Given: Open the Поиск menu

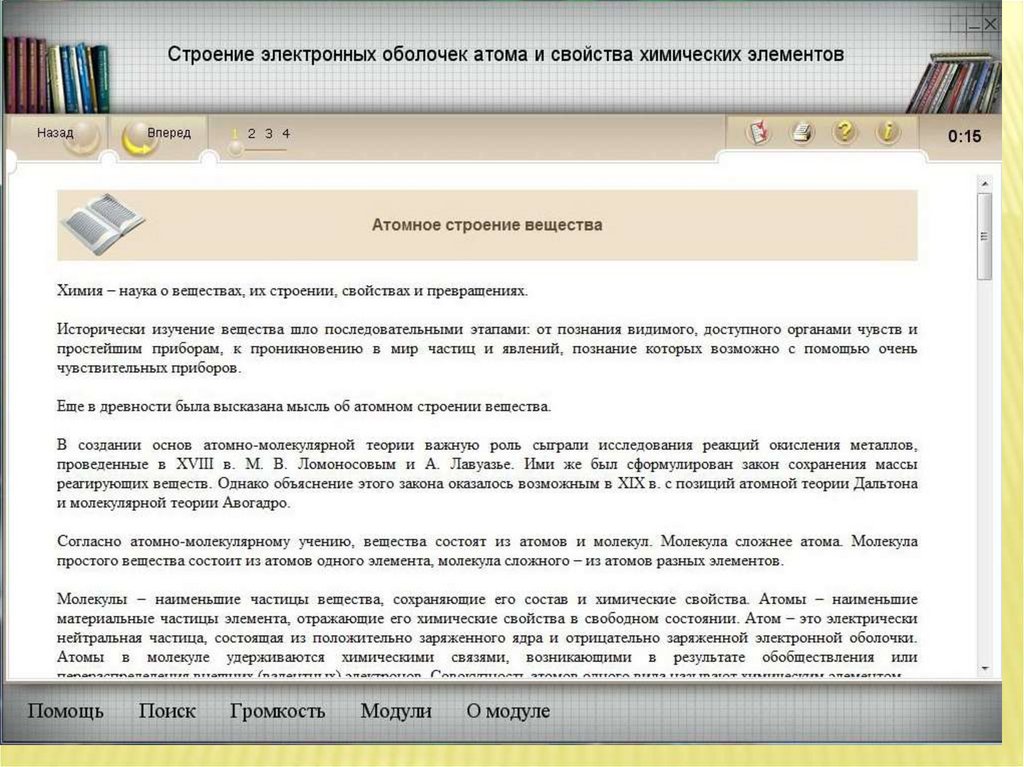Looking at the screenshot, I should click(x=167, y=711).
